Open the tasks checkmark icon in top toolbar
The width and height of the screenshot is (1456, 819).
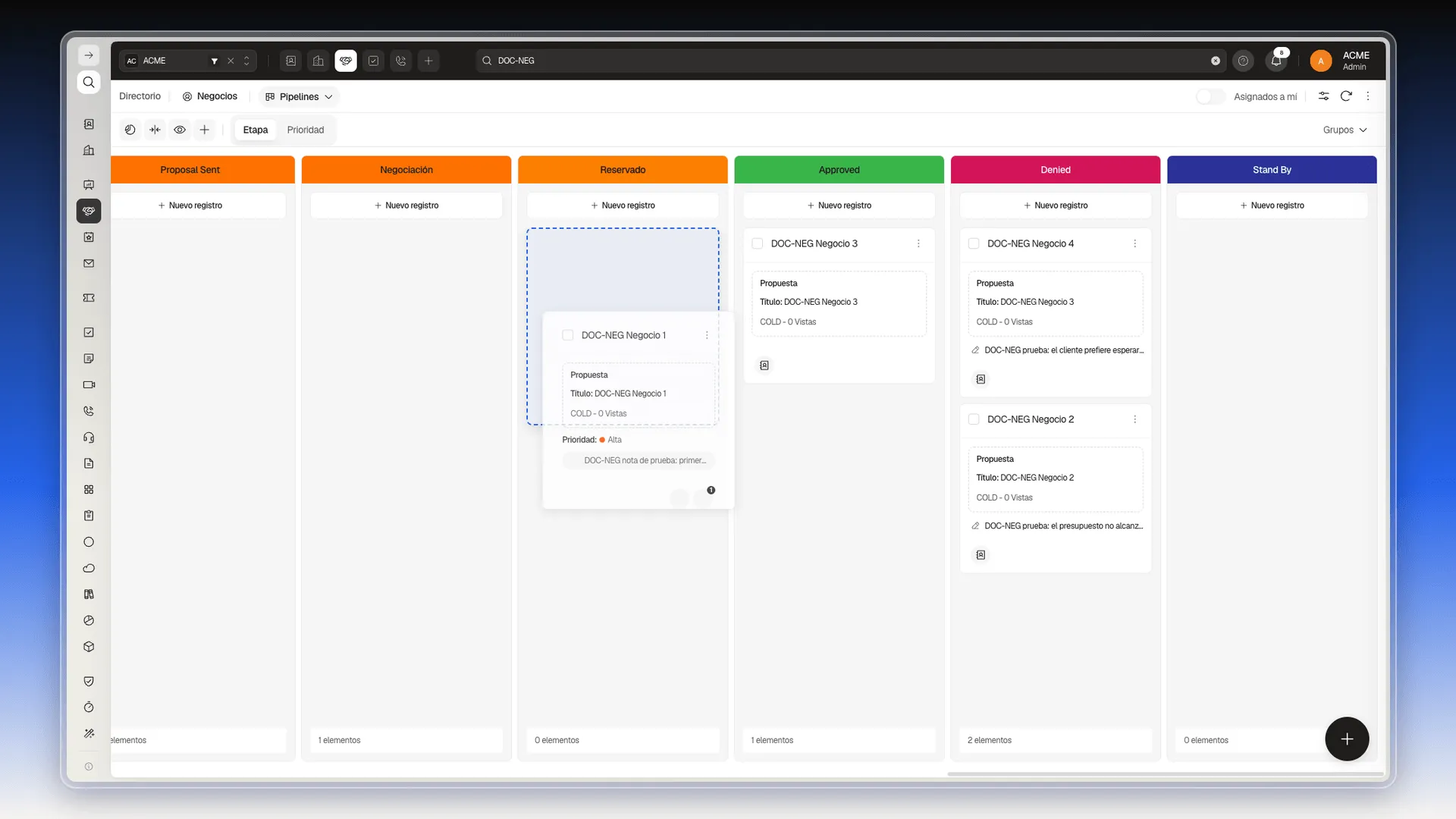[373, 61]
